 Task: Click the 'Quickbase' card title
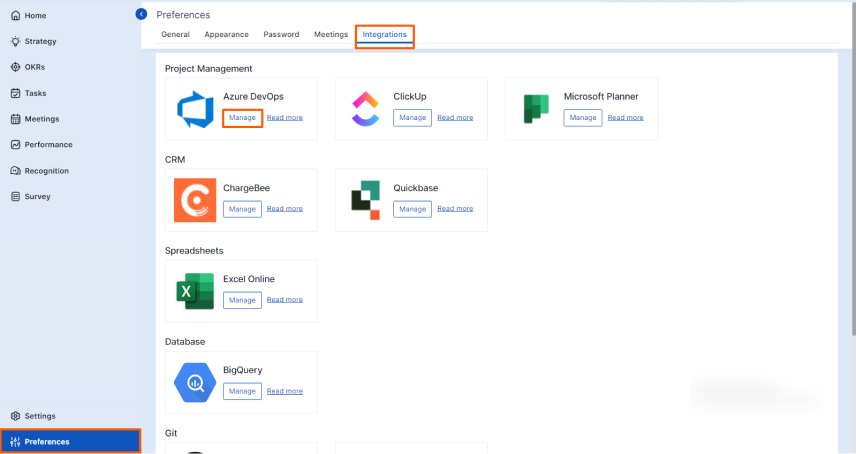(415, 188)
